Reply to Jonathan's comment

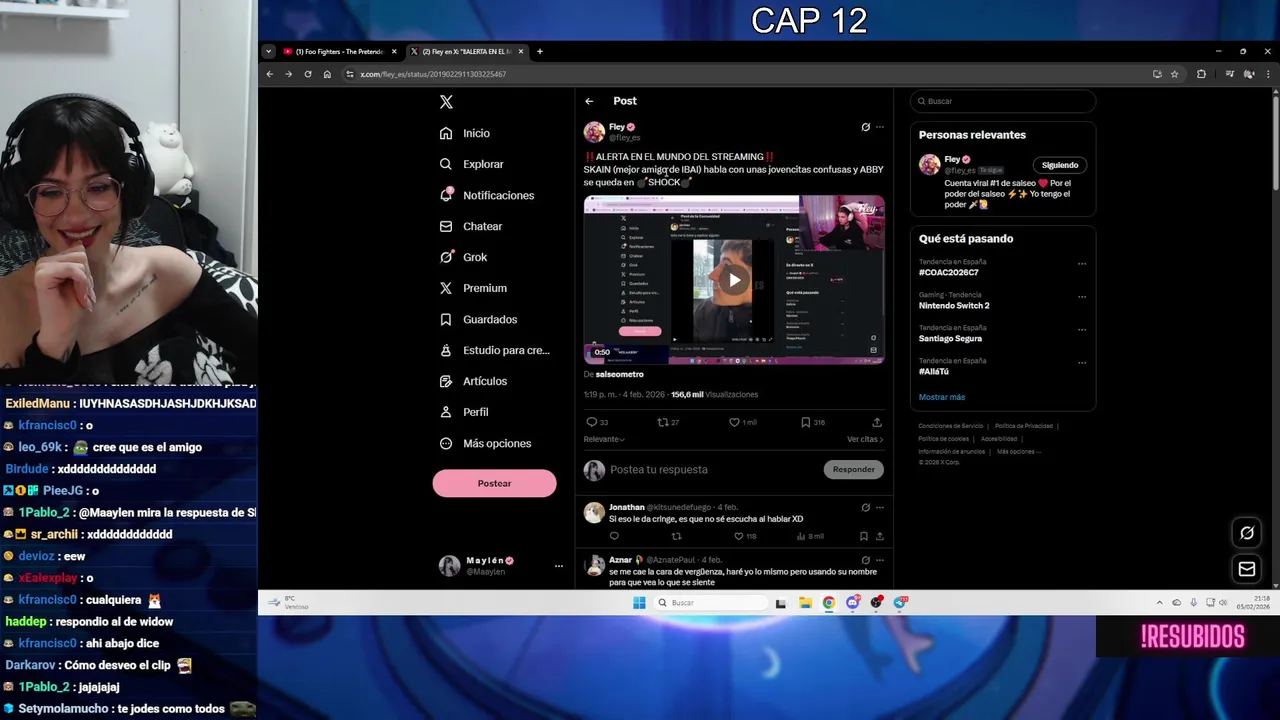pyautogui.click(x=614, y=536)
